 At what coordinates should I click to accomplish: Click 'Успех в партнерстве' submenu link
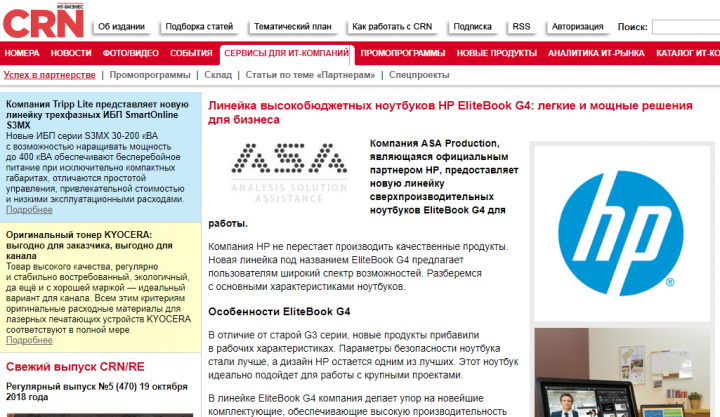pyautogui.click(x=50, y=75)
